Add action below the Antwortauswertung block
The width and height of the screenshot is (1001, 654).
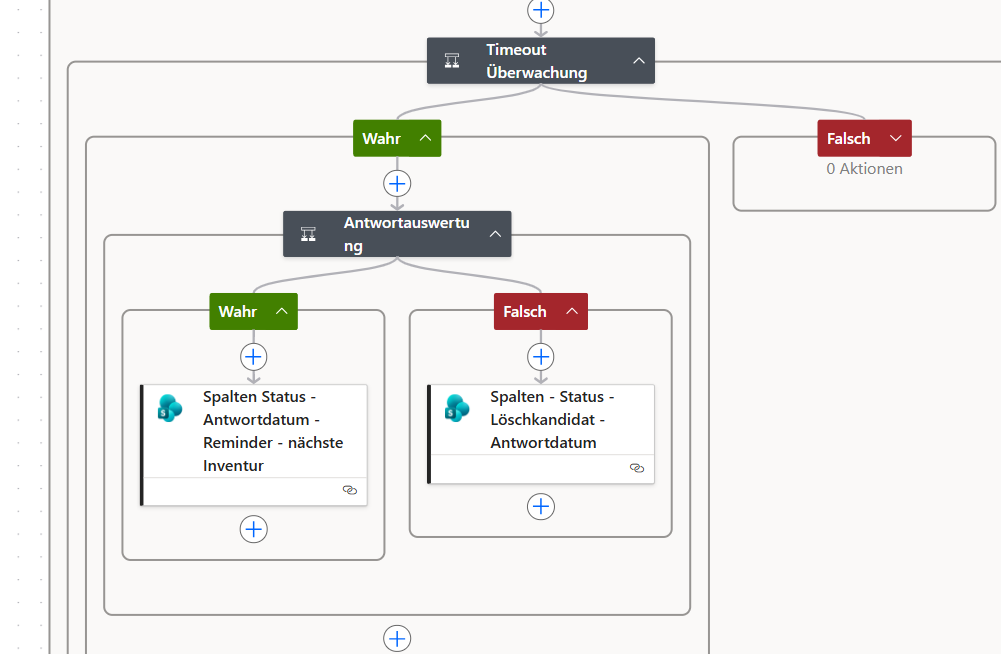click(397, 639)
